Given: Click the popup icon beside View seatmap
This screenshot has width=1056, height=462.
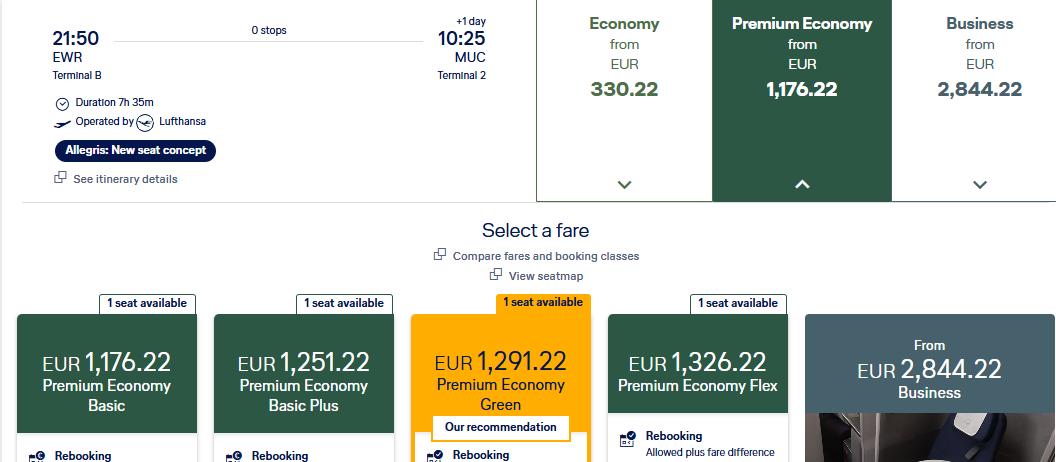Looking at the screenshot, I should click(496, 274).
